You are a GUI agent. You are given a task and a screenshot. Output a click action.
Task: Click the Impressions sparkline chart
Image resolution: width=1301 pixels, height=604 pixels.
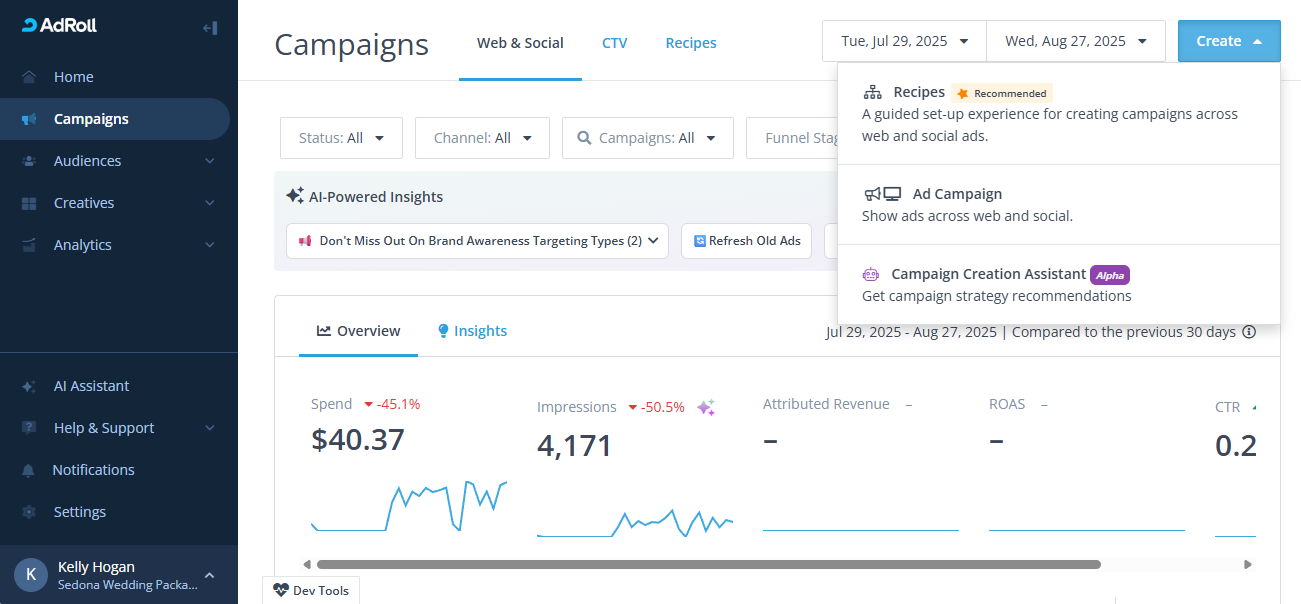635,524
